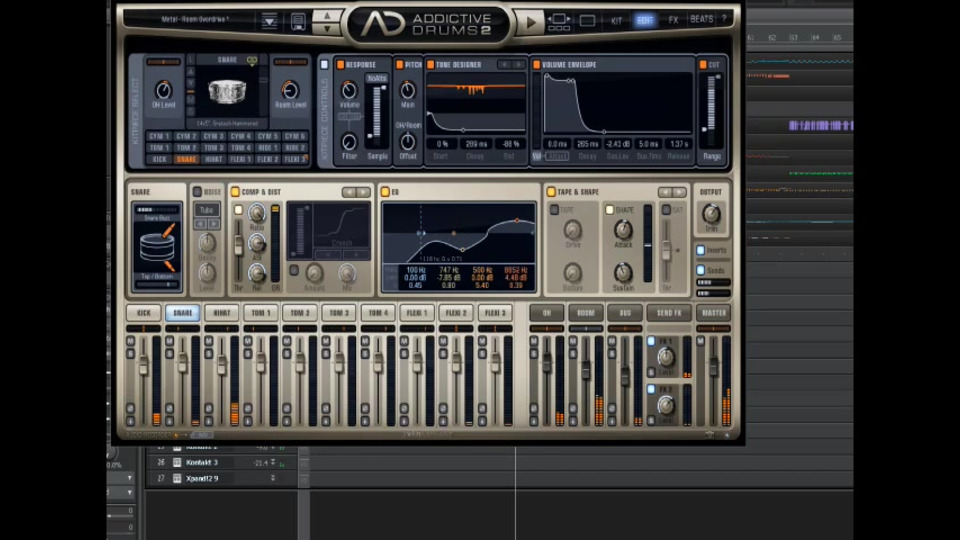
Task: Click the FX 1 Level knob
Action: pos(666,356)
